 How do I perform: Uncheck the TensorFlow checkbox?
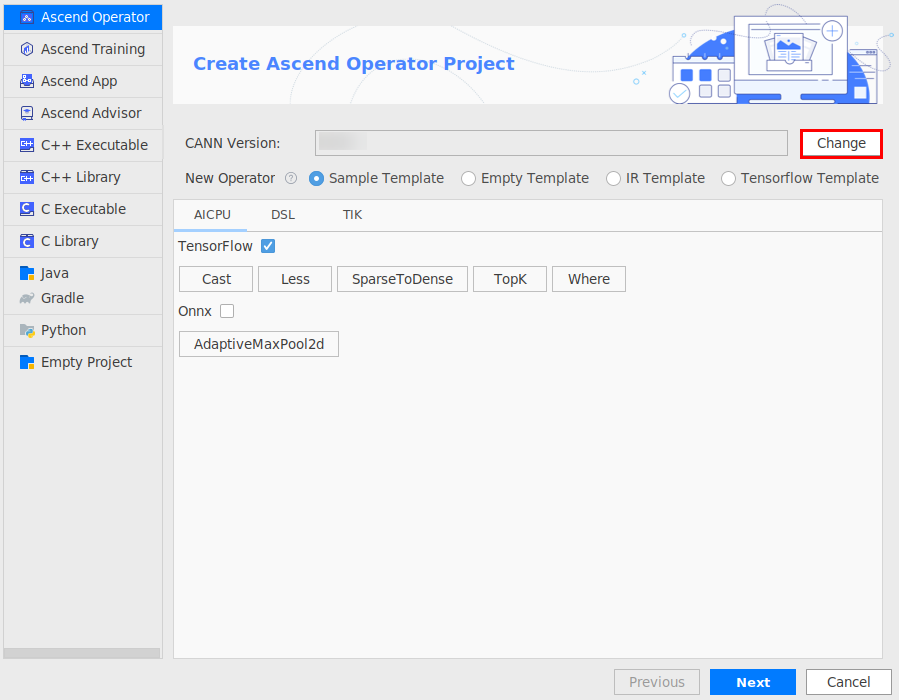268,247
